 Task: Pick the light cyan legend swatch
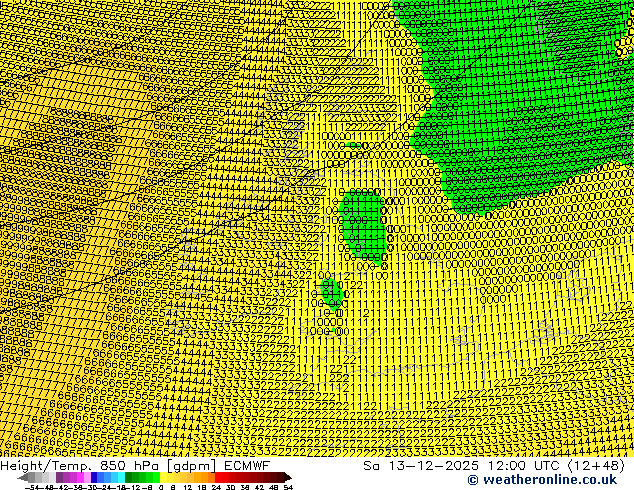[121, 477]
